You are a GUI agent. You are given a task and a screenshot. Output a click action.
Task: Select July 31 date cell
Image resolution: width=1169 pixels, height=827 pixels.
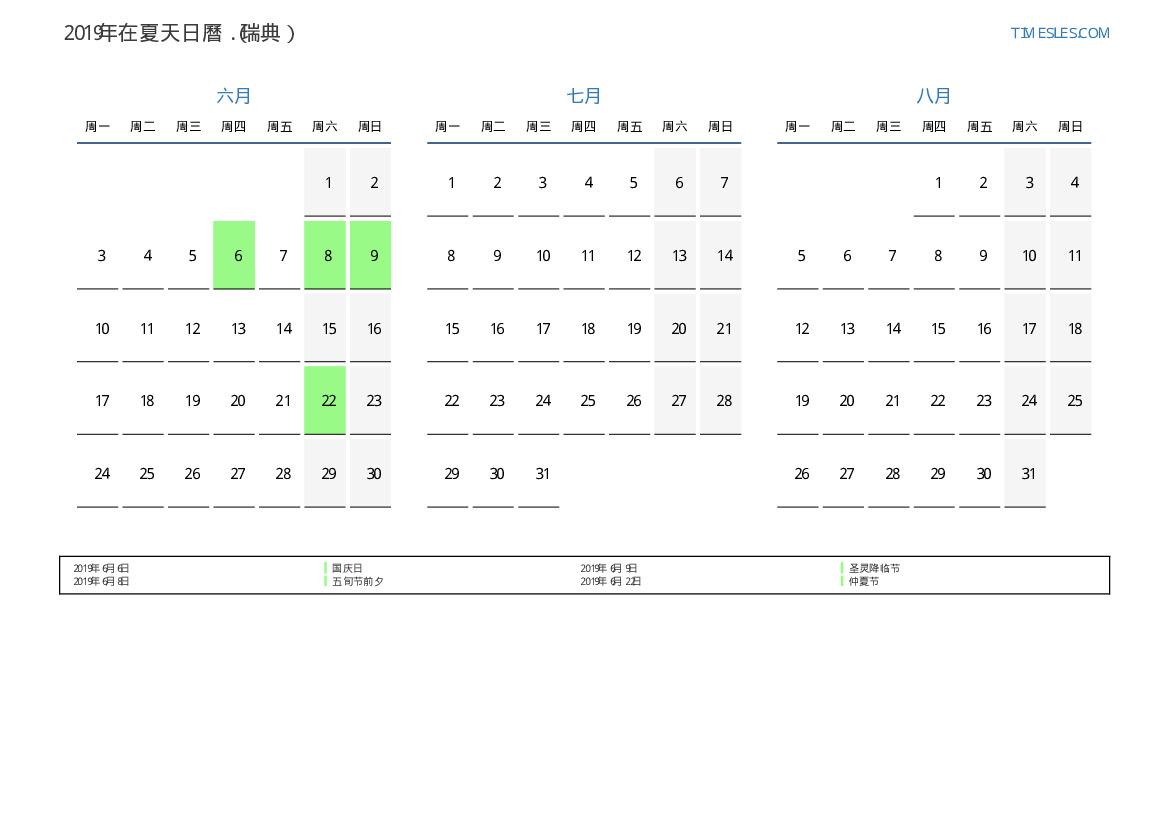pyautogui.click(x=542, y=474)
